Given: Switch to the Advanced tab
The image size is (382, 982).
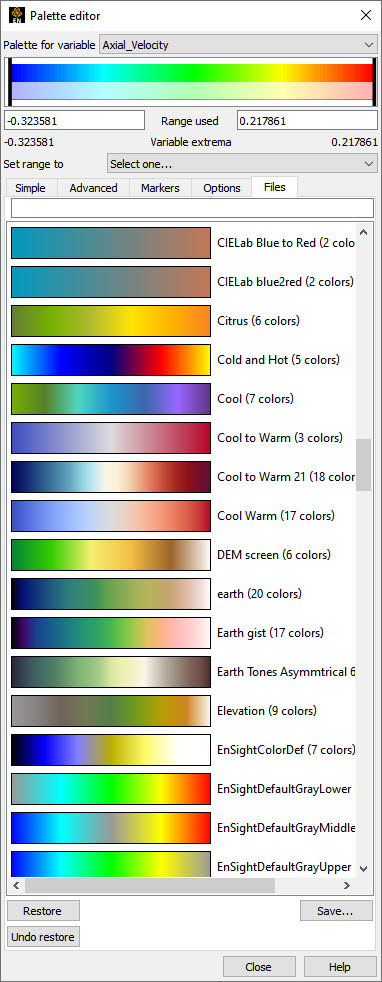Looking at the screenshot, I should (93, 188).
